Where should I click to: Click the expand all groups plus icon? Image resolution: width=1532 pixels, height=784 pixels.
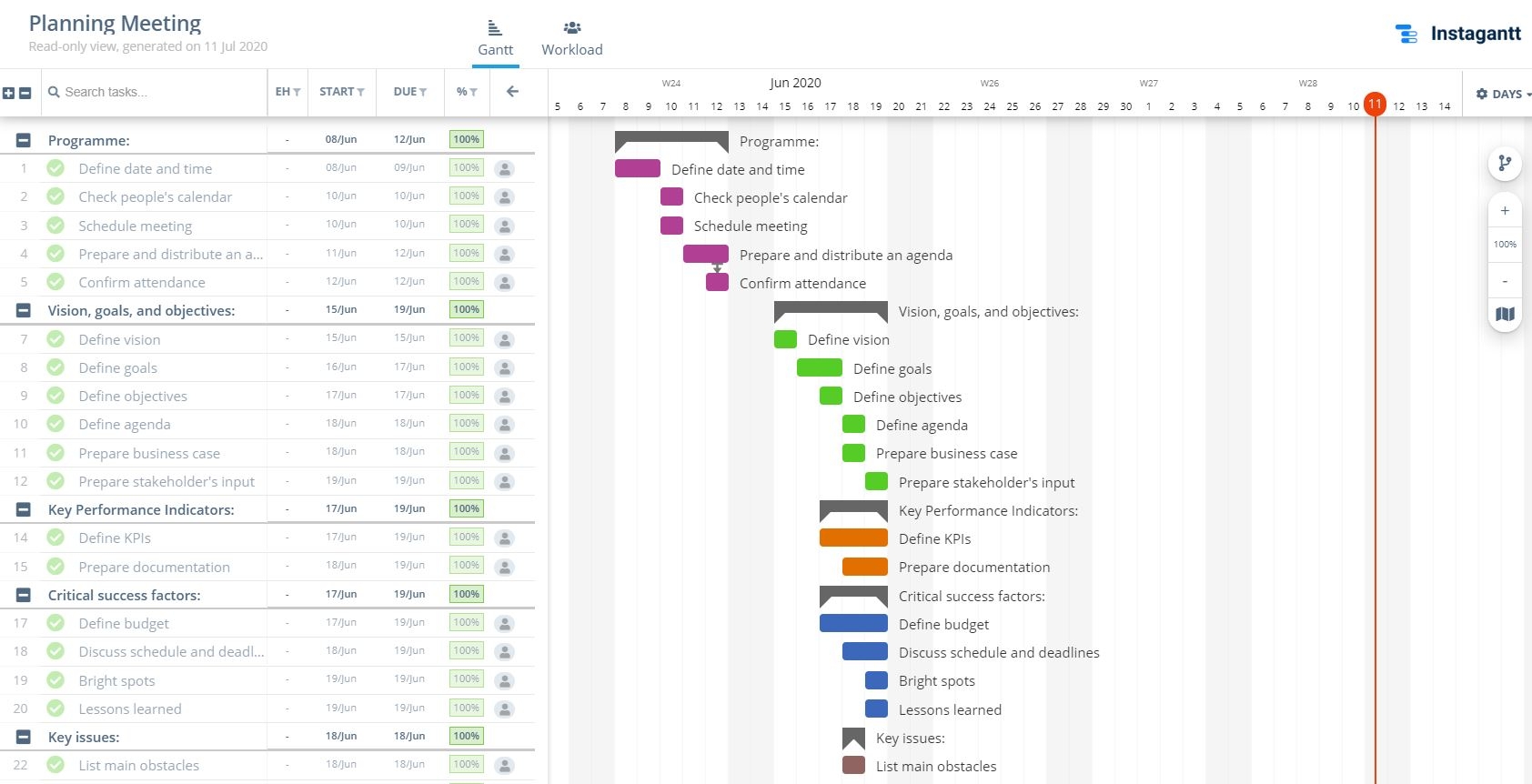pyautogui.click(x=9, y=93)
